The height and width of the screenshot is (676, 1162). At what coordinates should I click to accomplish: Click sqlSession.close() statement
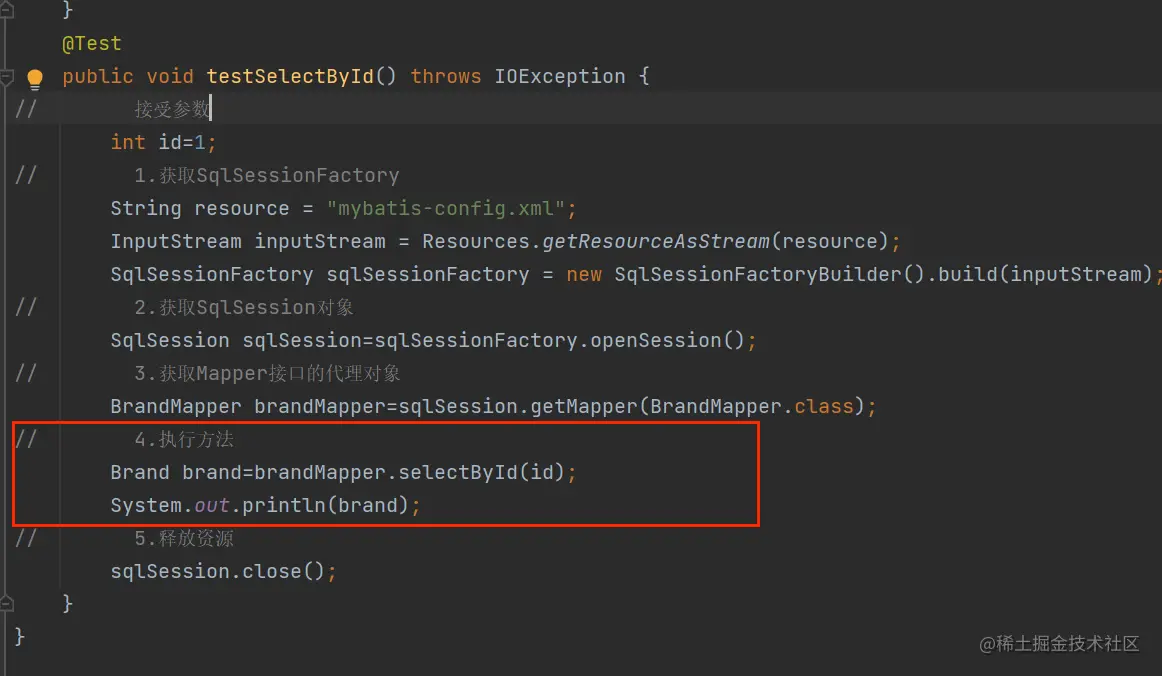[223, 571]
